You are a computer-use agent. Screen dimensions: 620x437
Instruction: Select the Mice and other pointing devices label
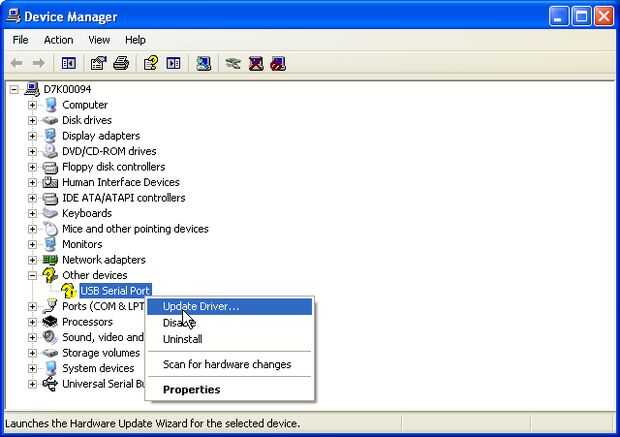pos(135,229)
